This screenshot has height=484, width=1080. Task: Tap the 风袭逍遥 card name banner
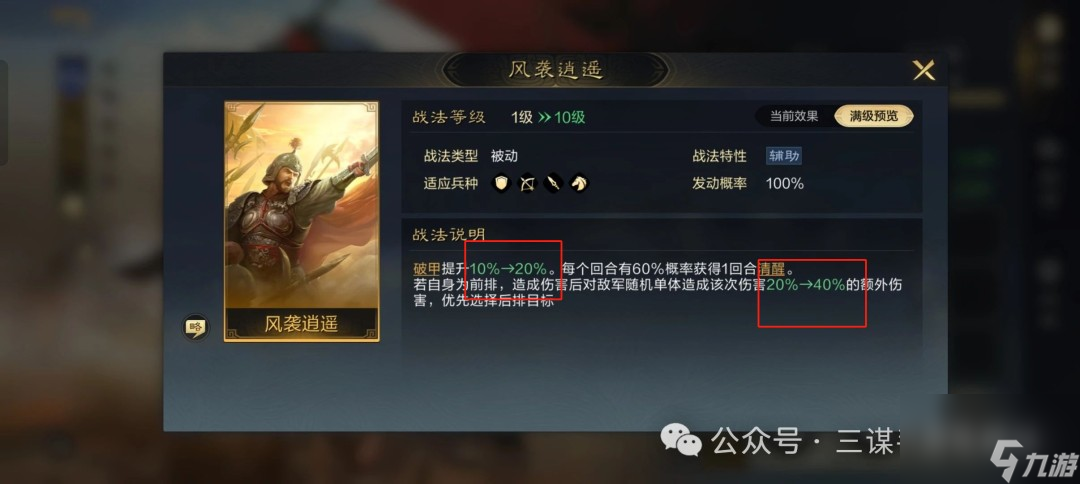301,324
